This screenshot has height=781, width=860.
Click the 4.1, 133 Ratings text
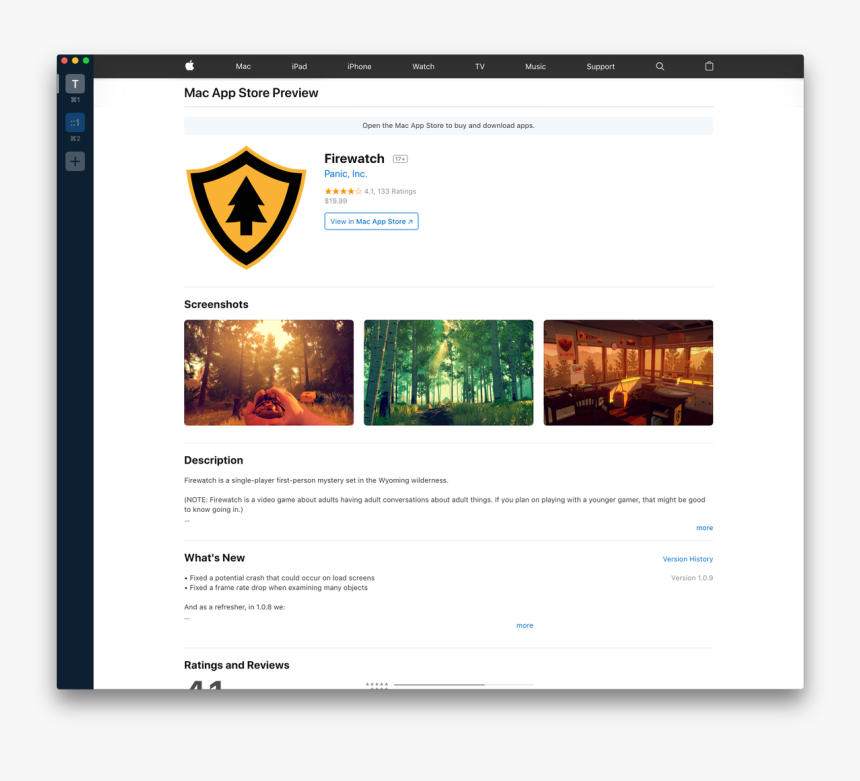click(x=390, y=191)
